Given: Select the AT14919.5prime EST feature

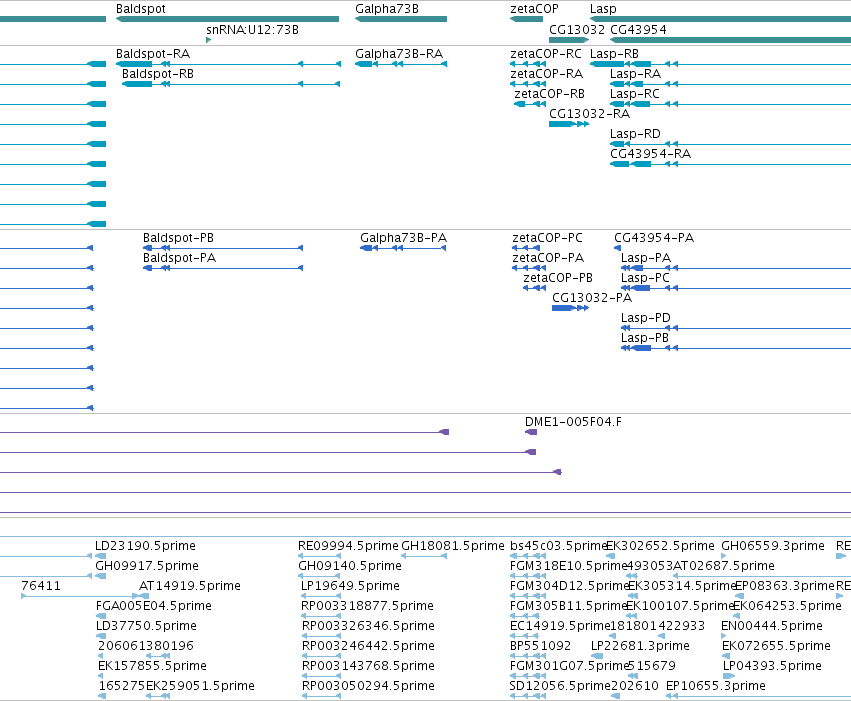Looking at the screenshot, I should coord(144,596).
